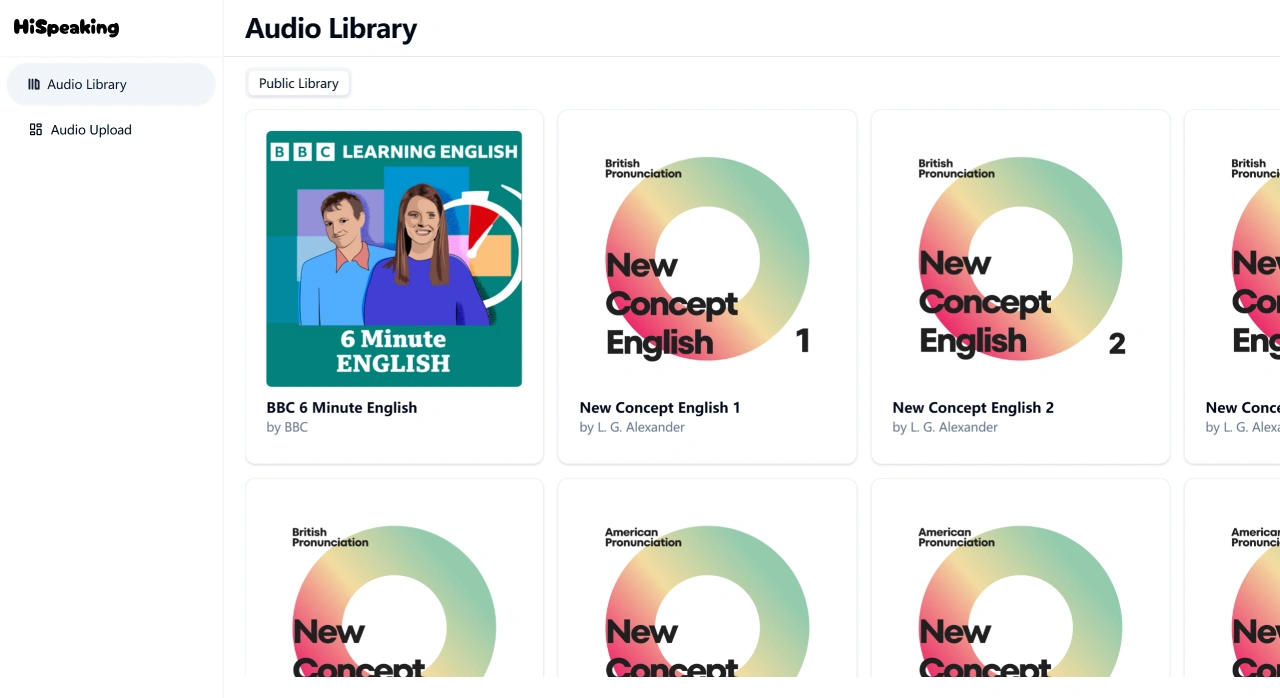Click the author text 'by BBC'
Image resolution: width=1280 pixels, height=698 pixels.
coord(287,427)
